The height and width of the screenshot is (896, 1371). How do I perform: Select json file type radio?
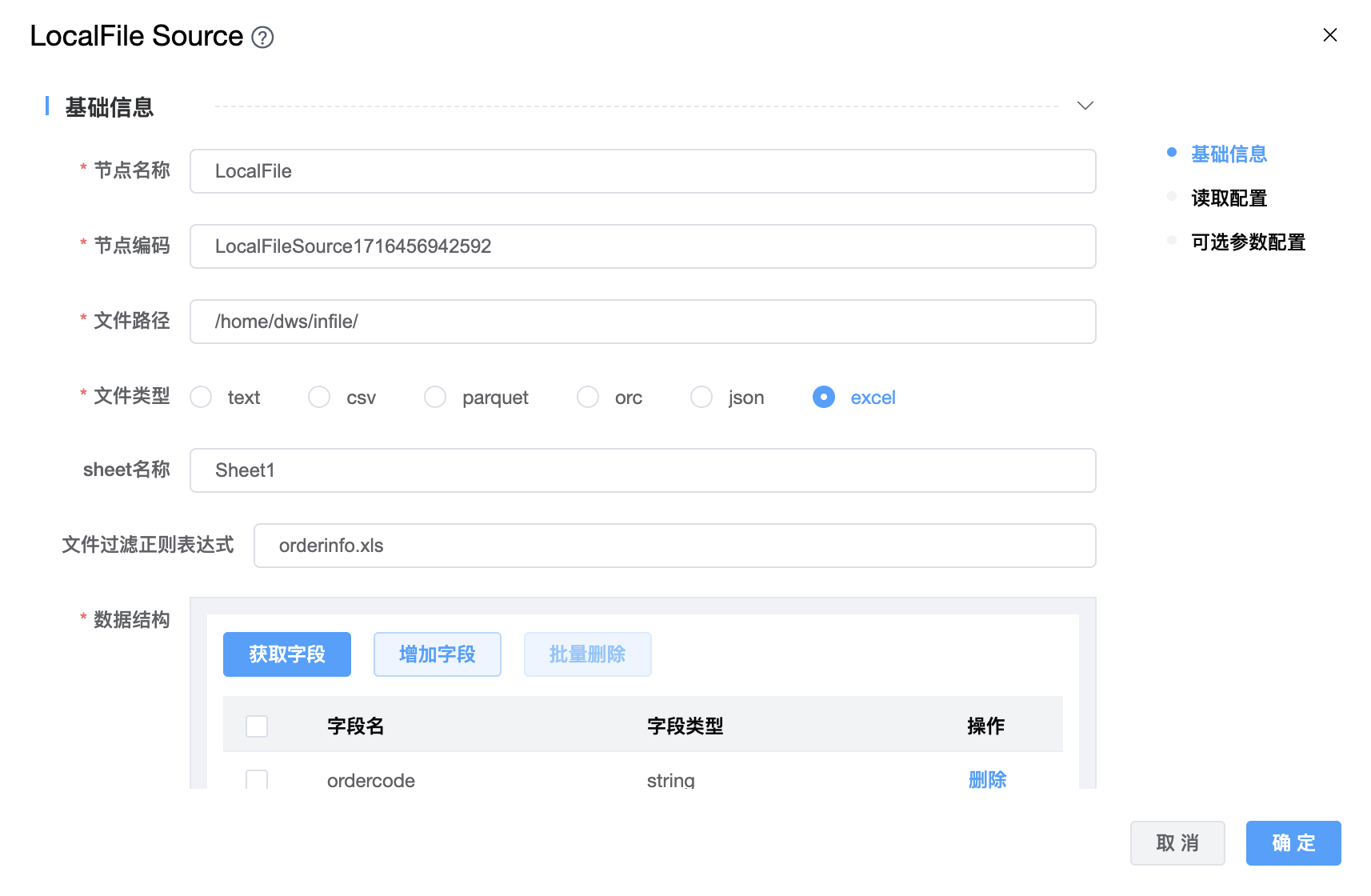(x=701, y=398)
